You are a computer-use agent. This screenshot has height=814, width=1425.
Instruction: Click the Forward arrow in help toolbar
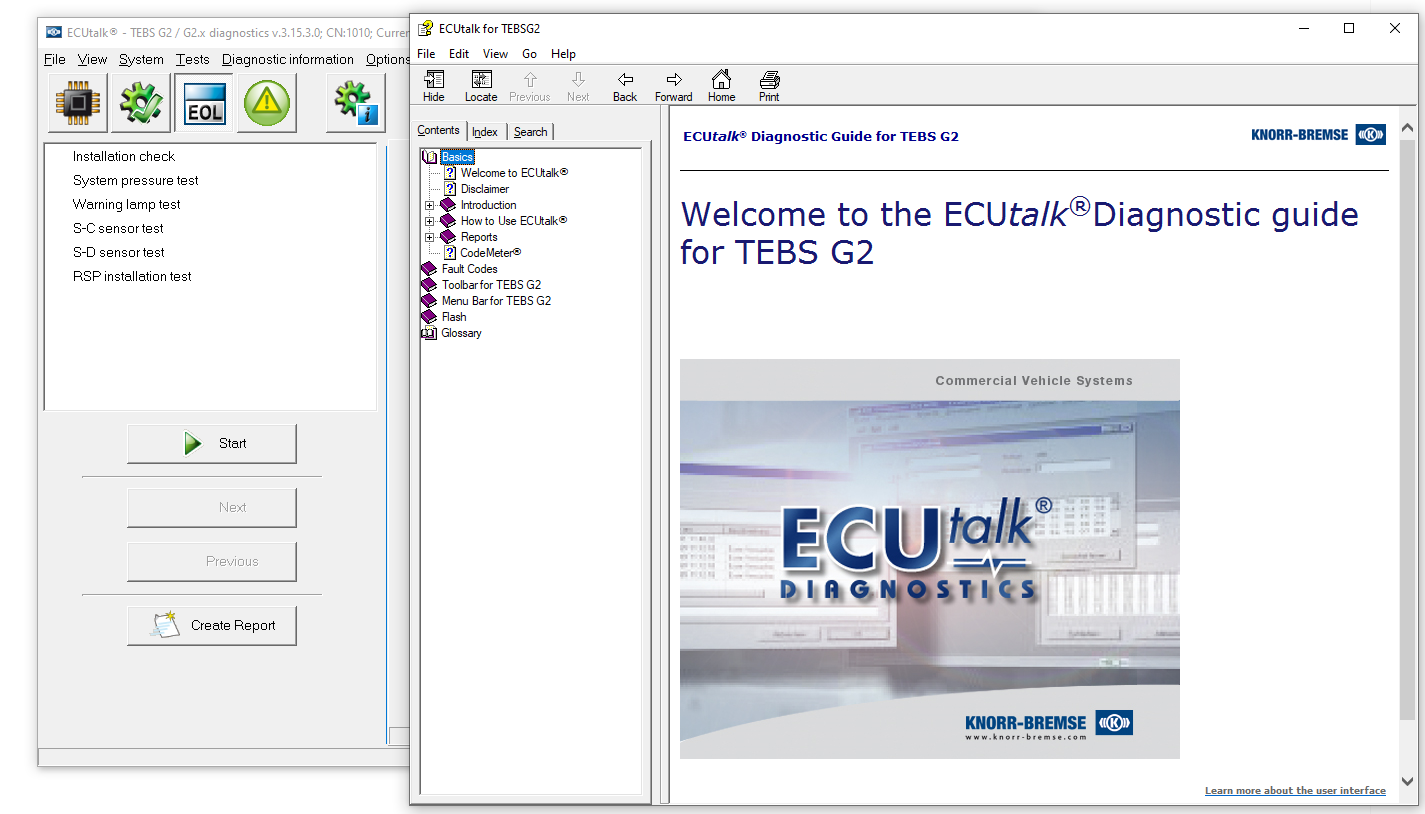click(674, 87)
